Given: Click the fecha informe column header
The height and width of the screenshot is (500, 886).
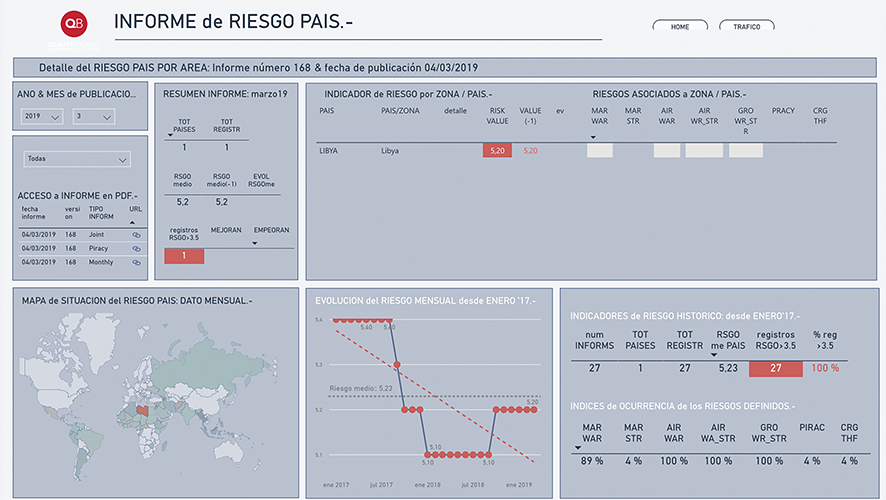Looking at the screenshot, I should (x=33, y=213).
